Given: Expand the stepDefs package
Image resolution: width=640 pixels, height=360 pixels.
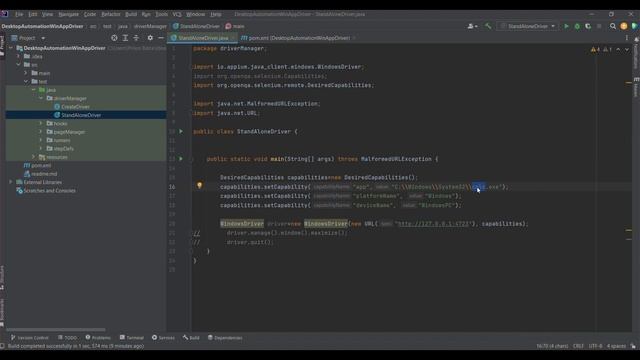Looking at the screenshot, I should point(41,149).
